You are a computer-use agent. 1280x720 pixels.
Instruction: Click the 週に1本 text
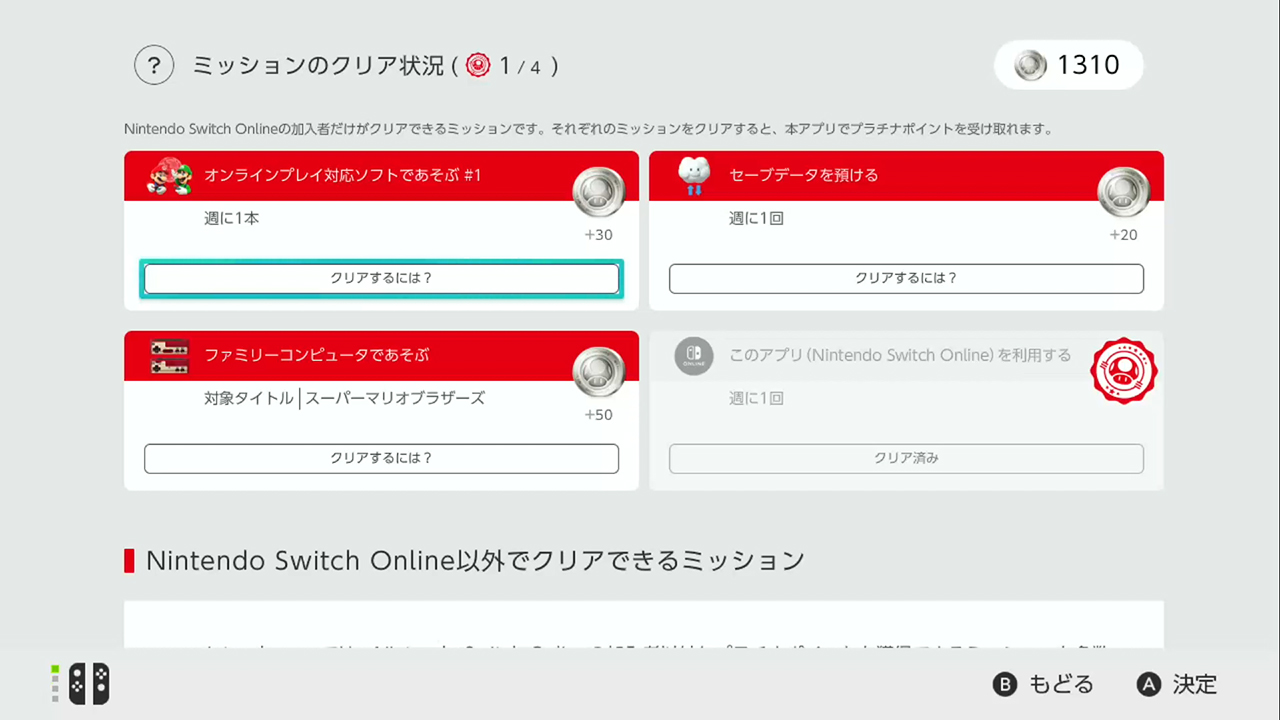tap(232, 218)
